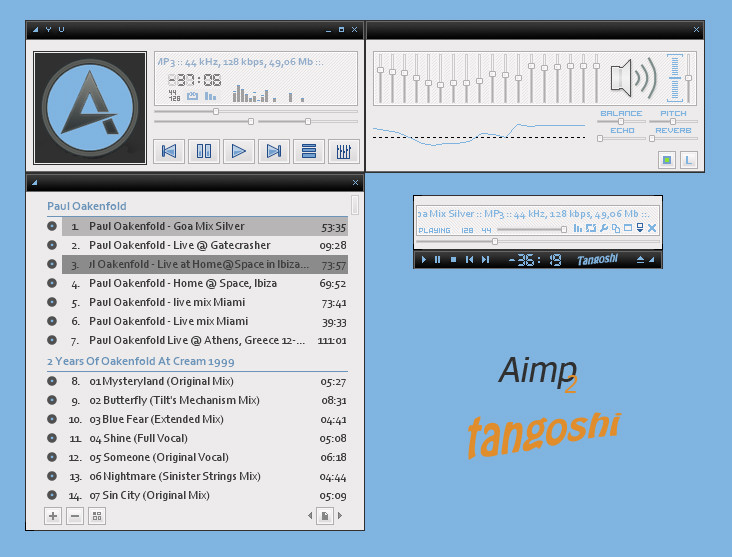Screen dimensions: 732x557
Task: Select track 04 Shine (Full Vocal)
Action: pyautogui.click(x=205, y=438)
